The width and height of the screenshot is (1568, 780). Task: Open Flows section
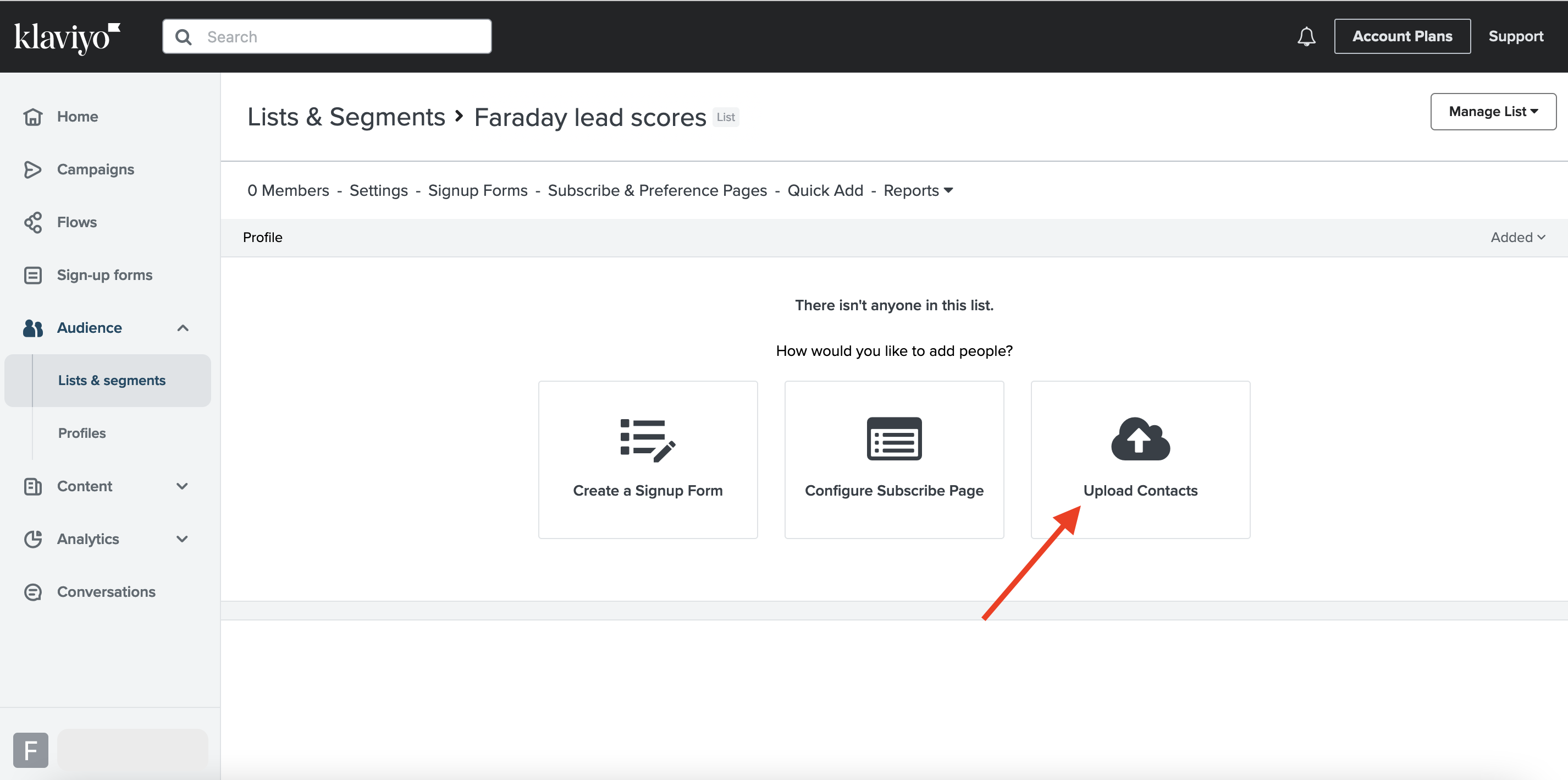pyautogui.click(x=77, y=222)
